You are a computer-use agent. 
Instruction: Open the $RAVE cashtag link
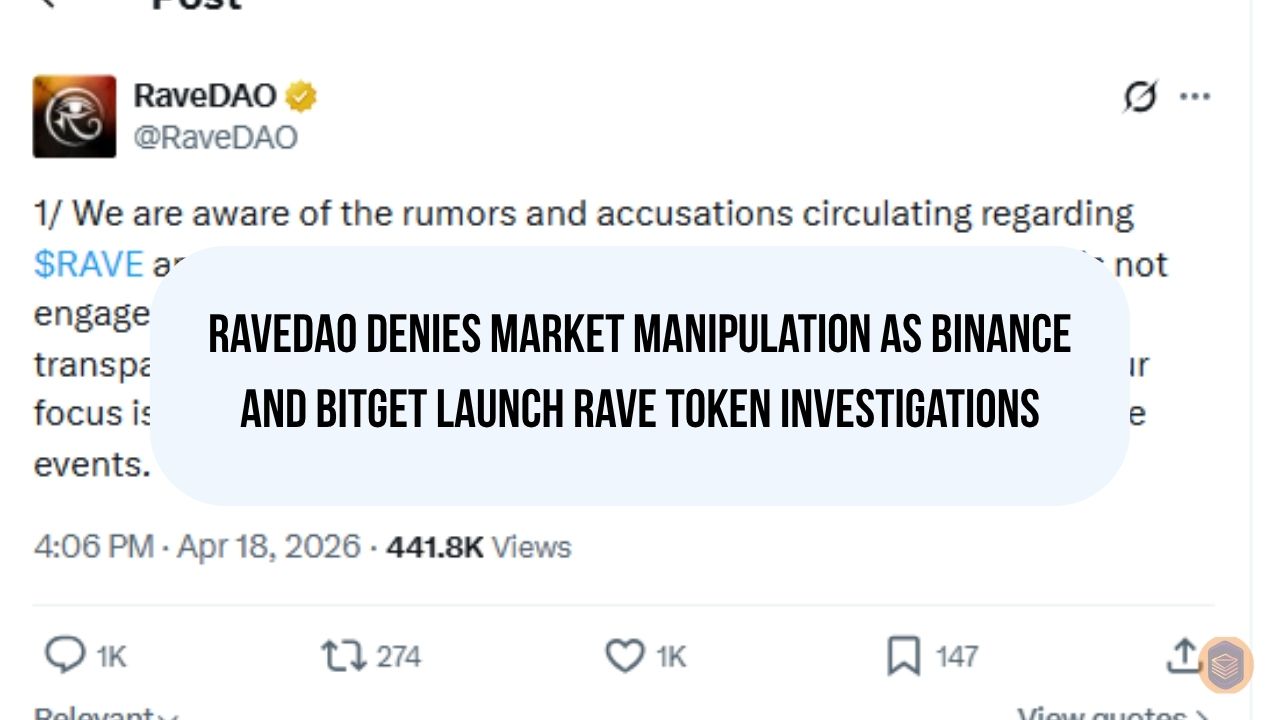pyautogui.click(x=89, y=263)
